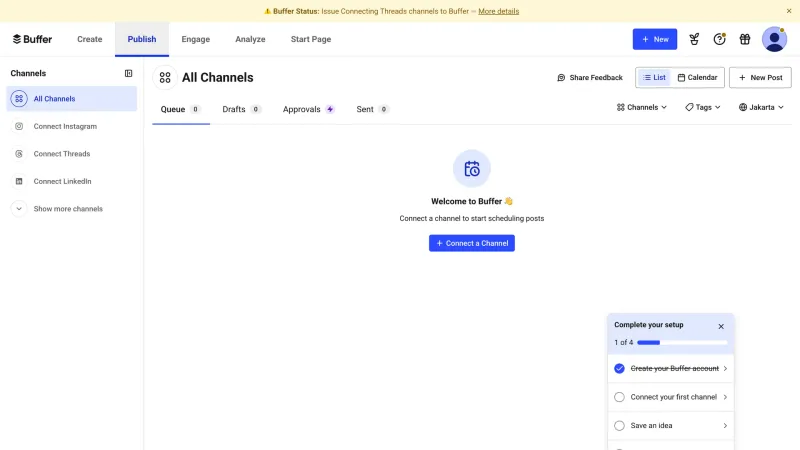The width and height of the screenshot is (800, 450).
Task: Expand Connect your first channel chevron
Action: 725,397
